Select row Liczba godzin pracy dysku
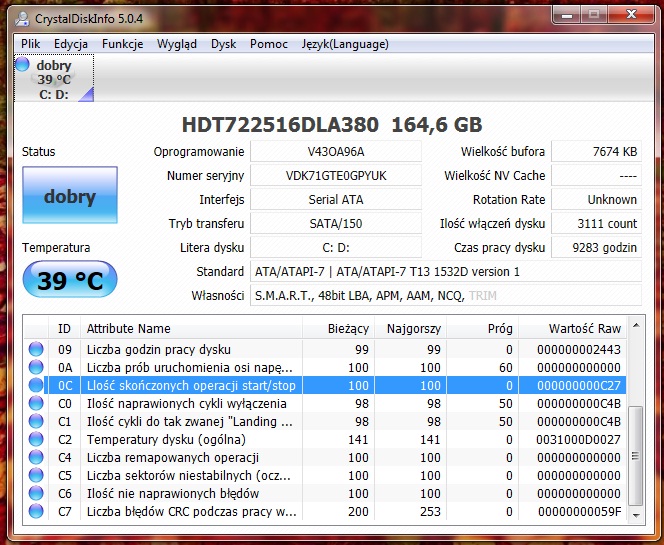 (x=325, y=349)
